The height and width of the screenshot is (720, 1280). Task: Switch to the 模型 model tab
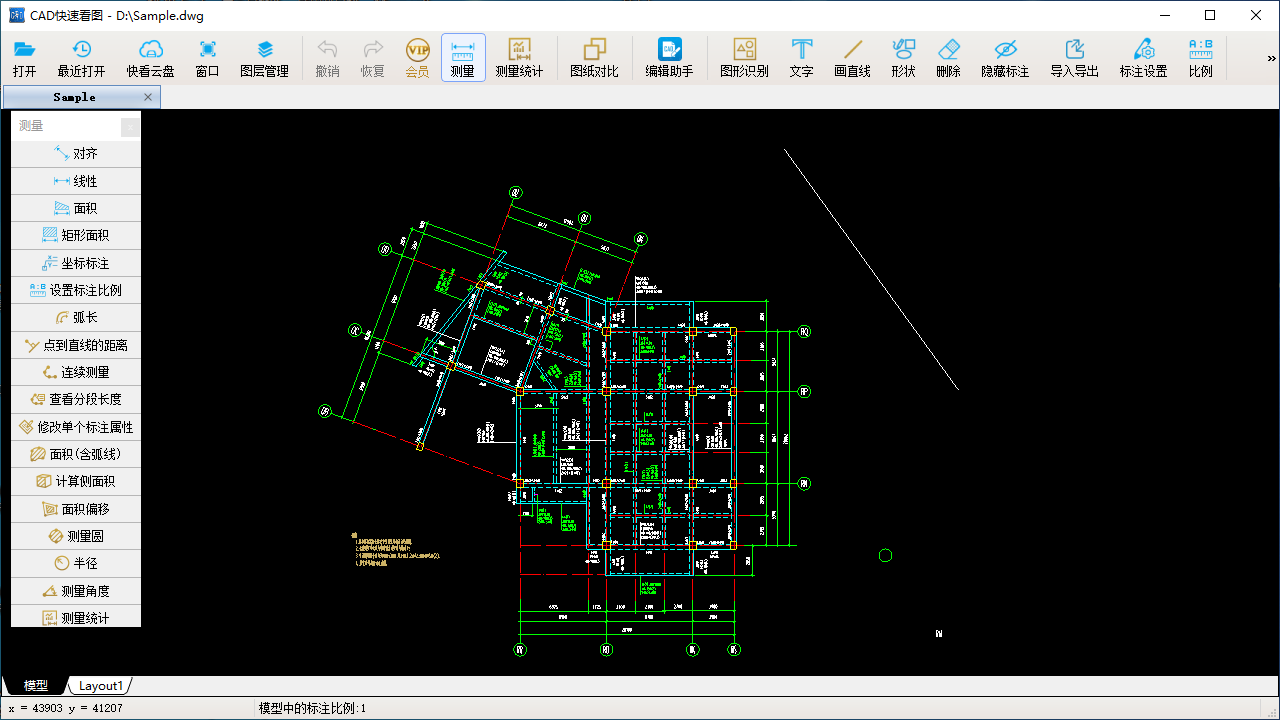coord(36,686)
